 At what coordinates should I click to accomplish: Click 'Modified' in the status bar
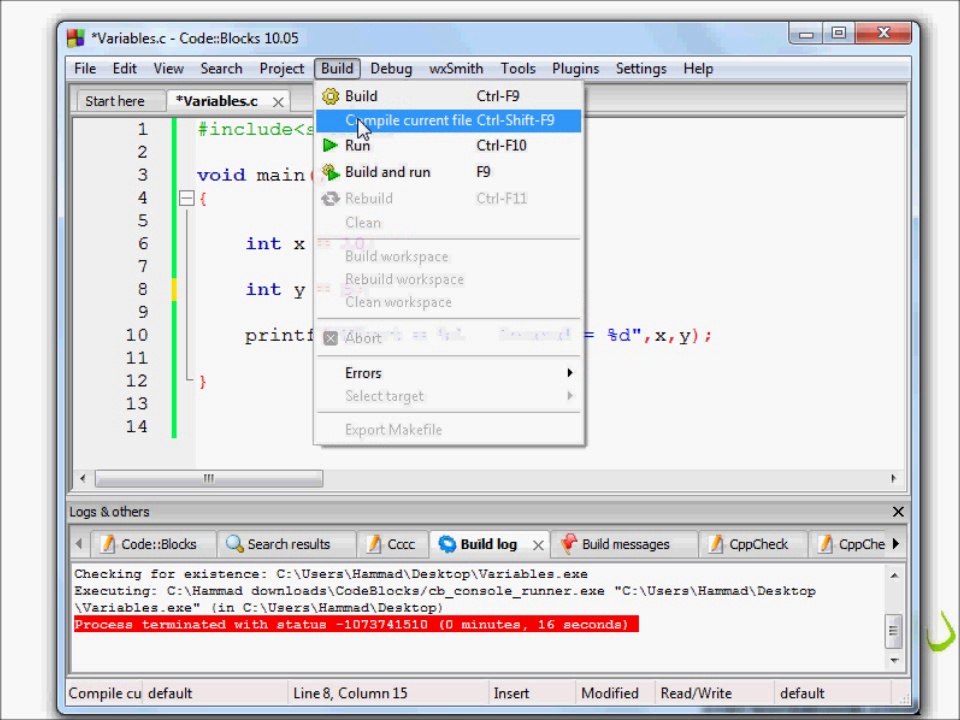coord(610,693)
